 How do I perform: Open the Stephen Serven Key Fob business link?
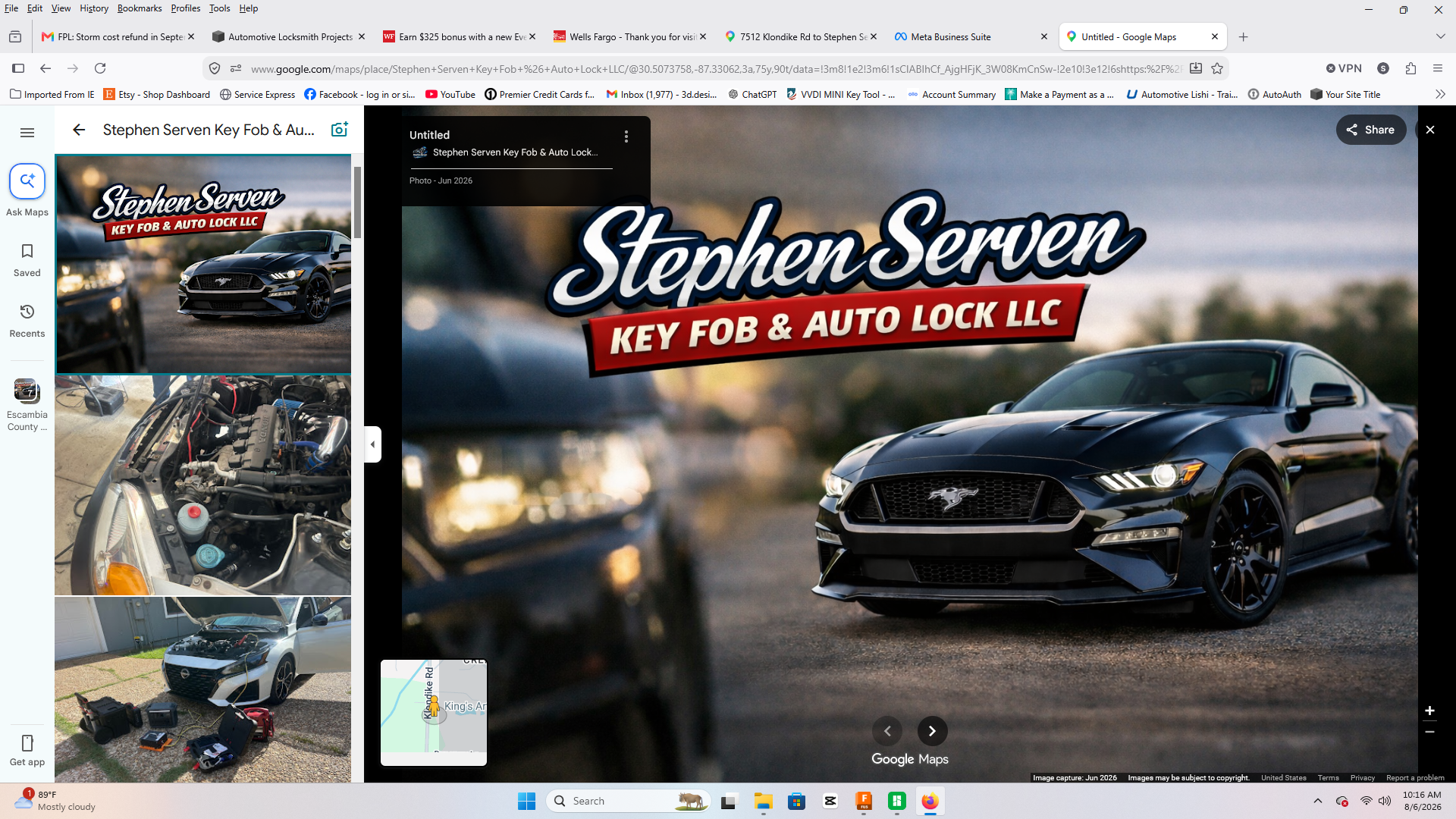click(515, 152)
